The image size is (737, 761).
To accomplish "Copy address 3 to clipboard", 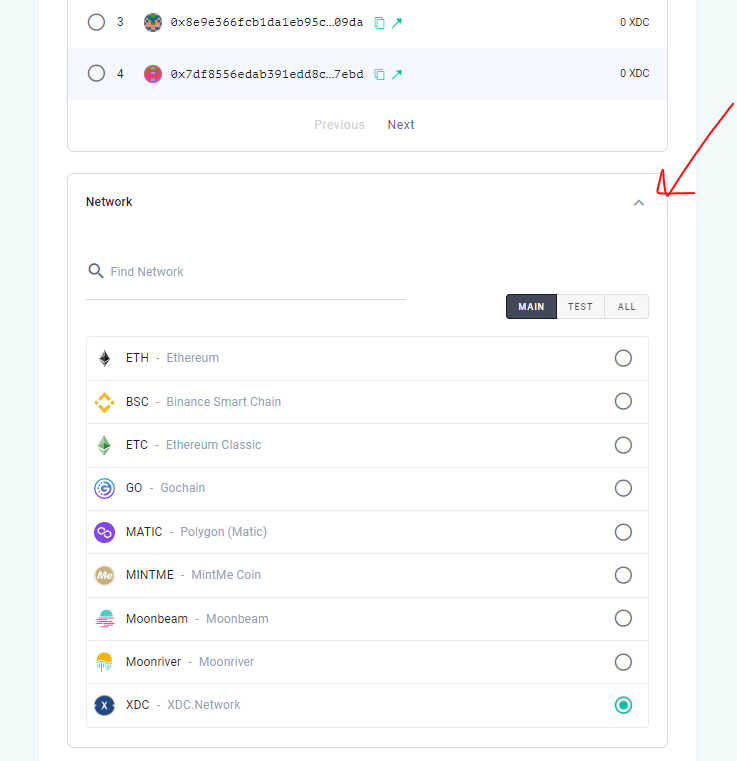I will click(x=380, y=22).
